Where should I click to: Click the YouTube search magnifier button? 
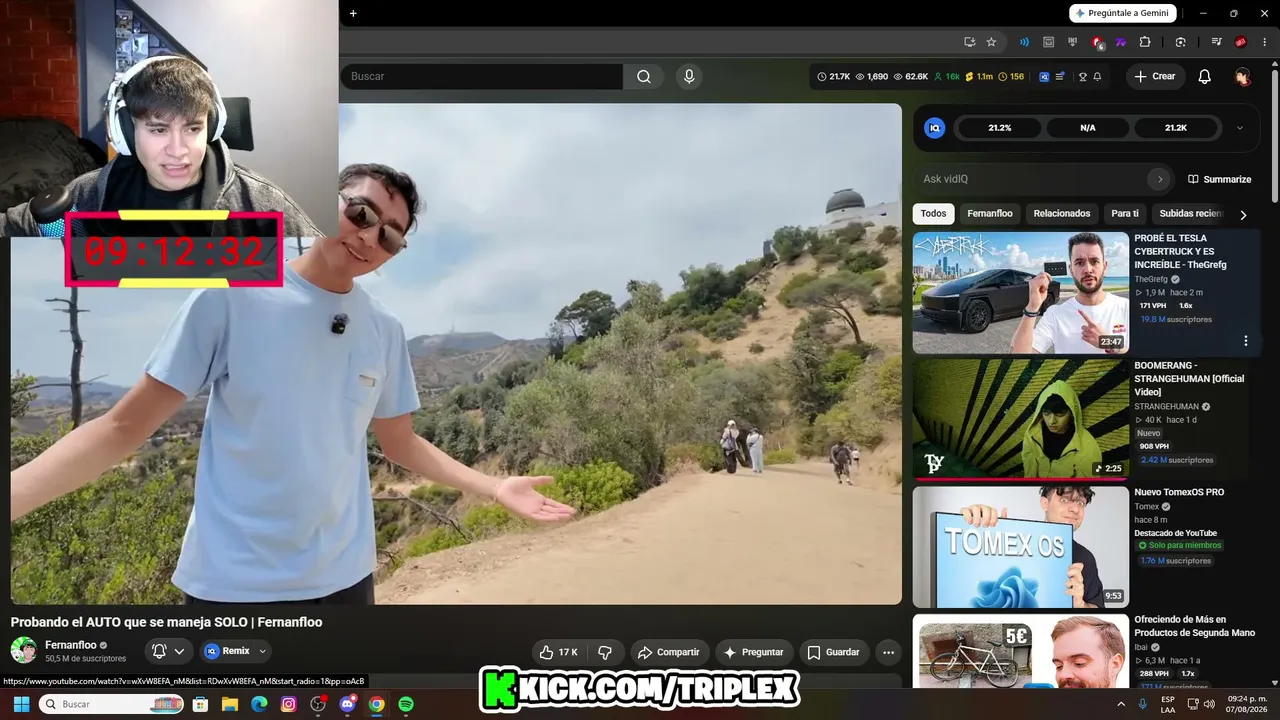point(643,76)
